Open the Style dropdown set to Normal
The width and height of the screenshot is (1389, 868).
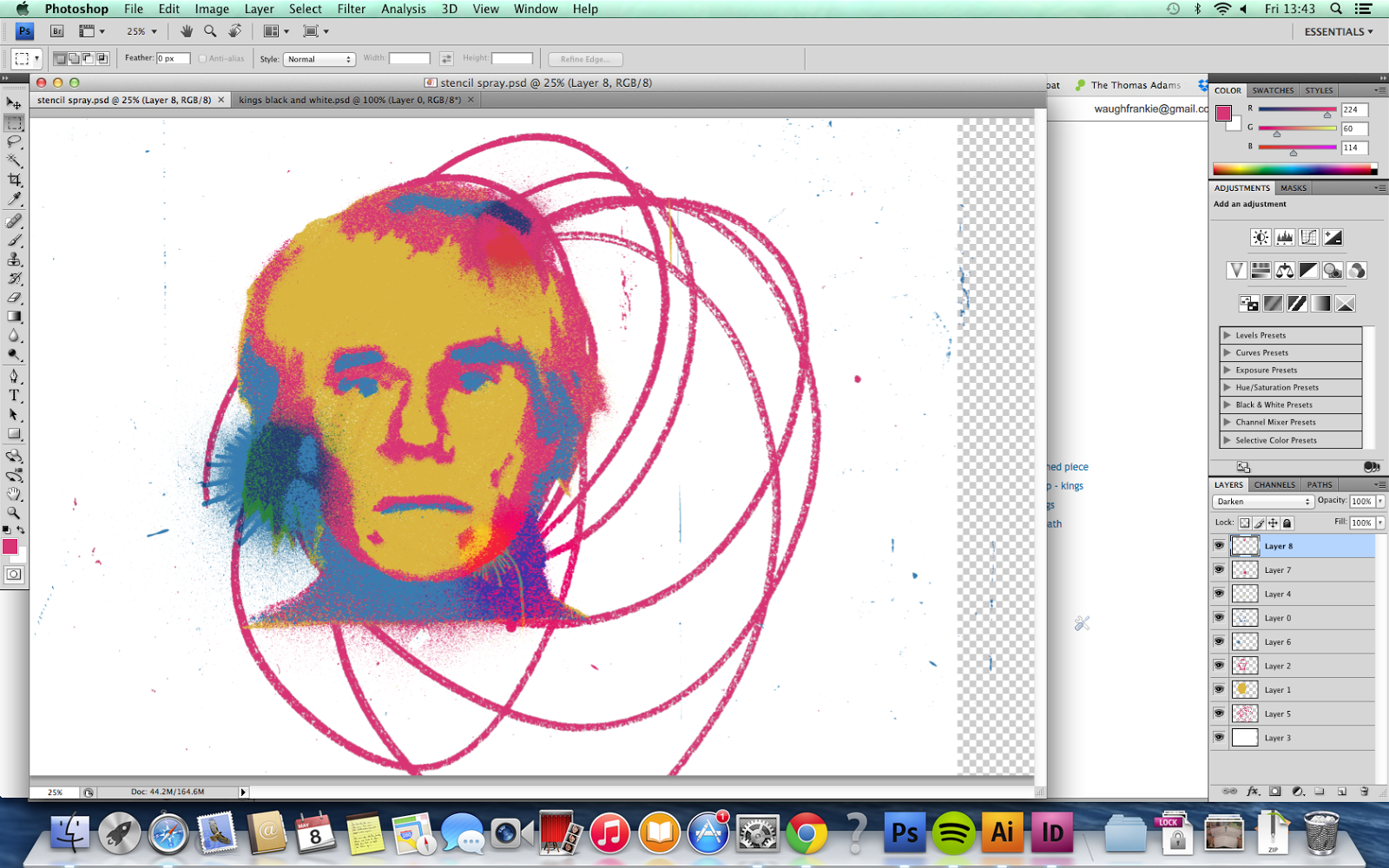pos(319,59)
